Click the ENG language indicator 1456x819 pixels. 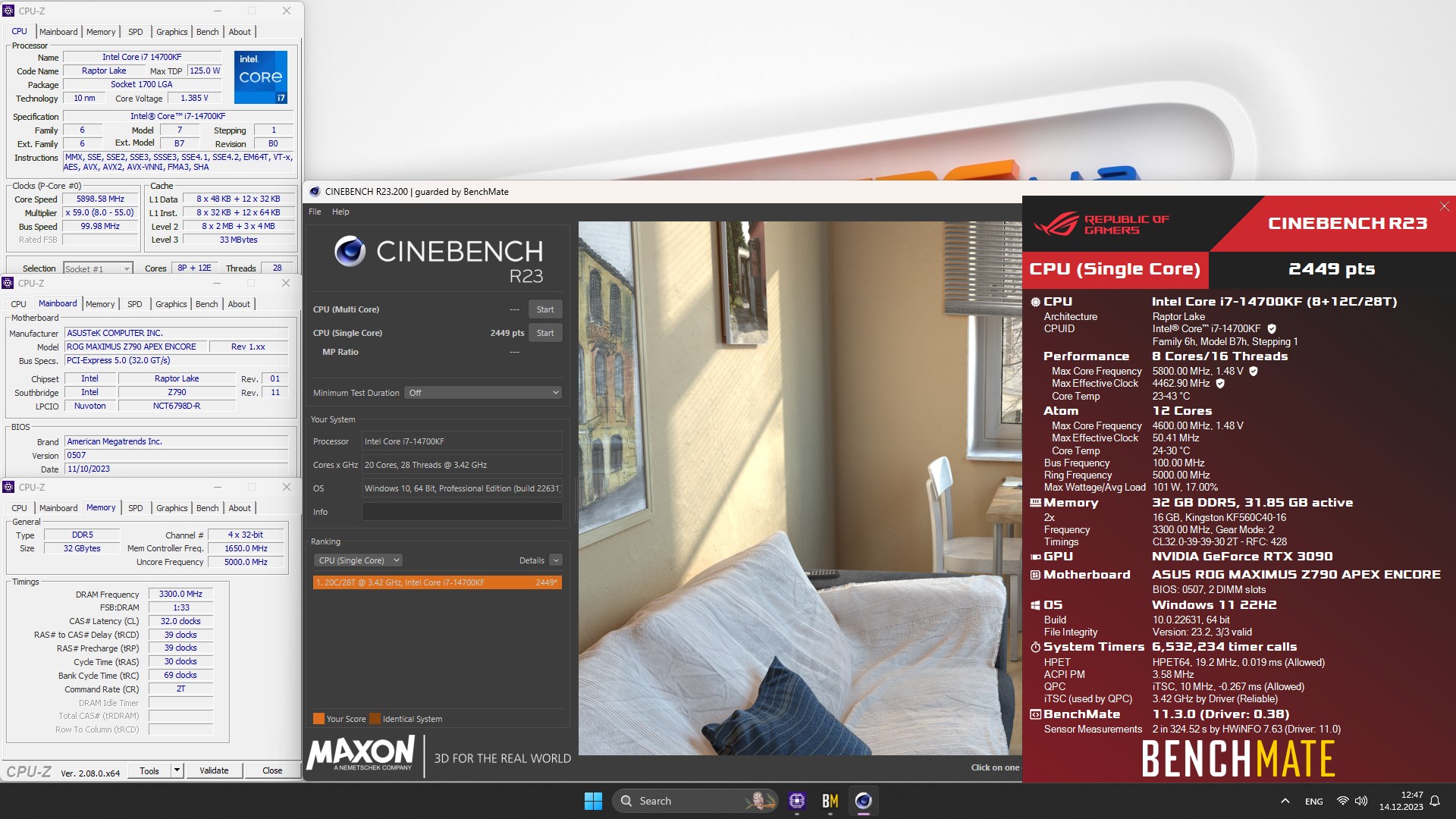click(1313, 801)
